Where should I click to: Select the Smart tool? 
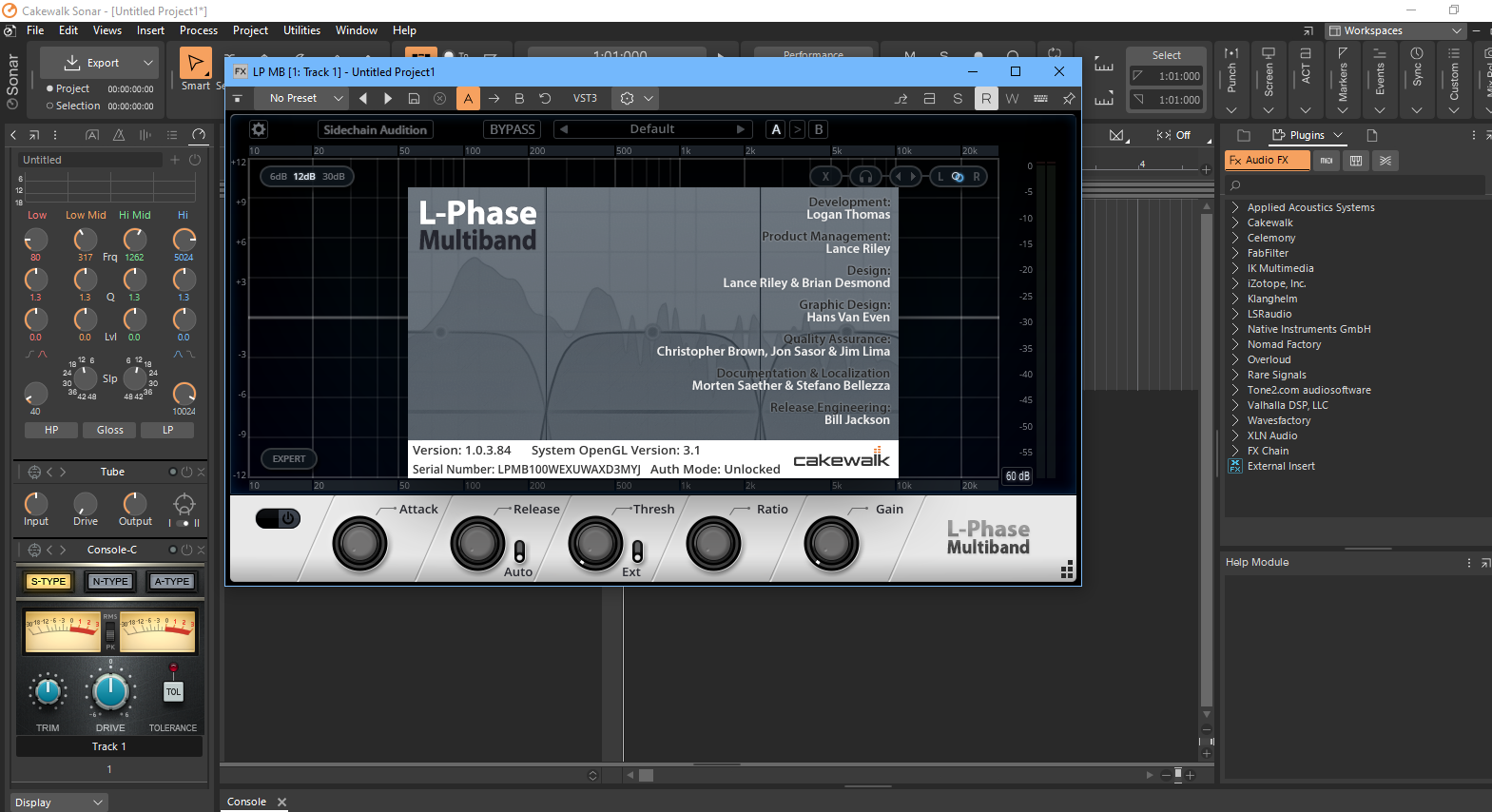[195, 64]
